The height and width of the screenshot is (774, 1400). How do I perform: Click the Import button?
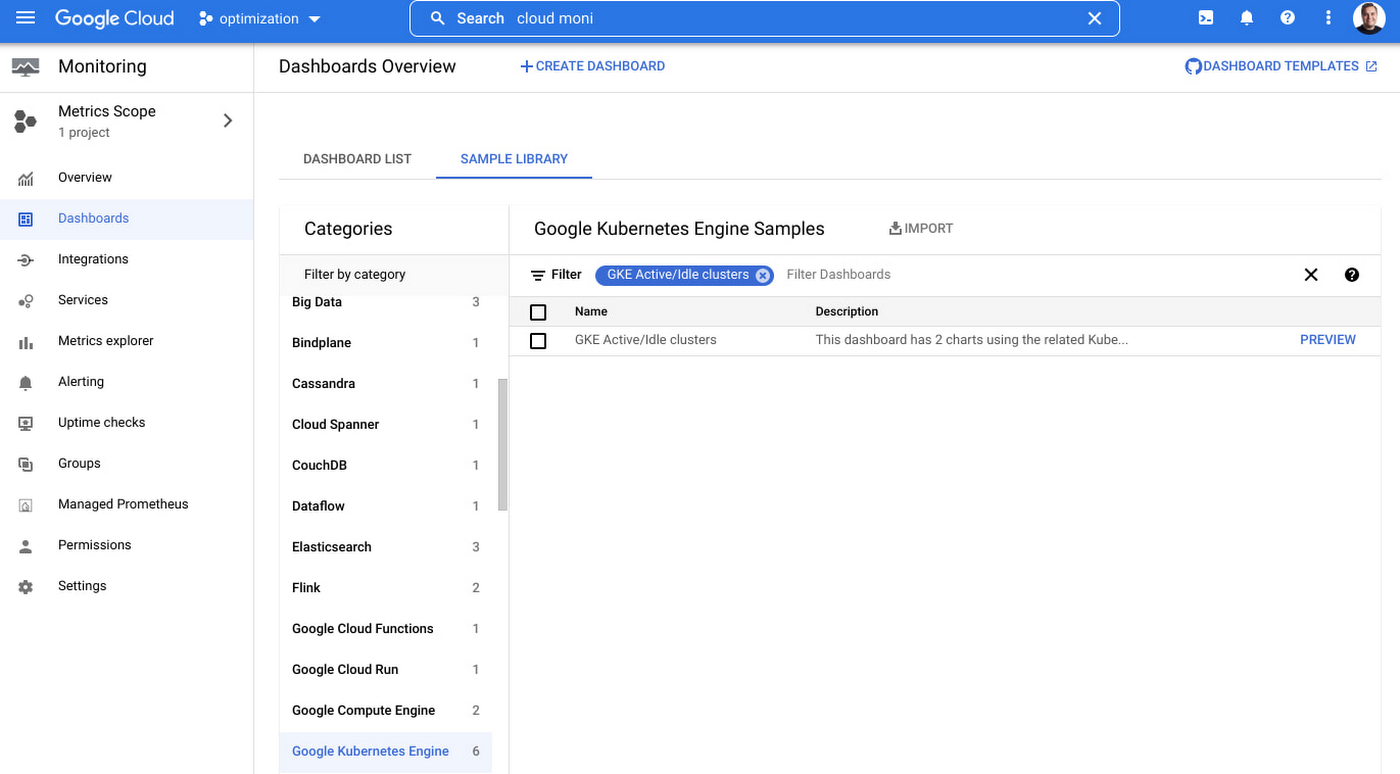click(921, 229)
